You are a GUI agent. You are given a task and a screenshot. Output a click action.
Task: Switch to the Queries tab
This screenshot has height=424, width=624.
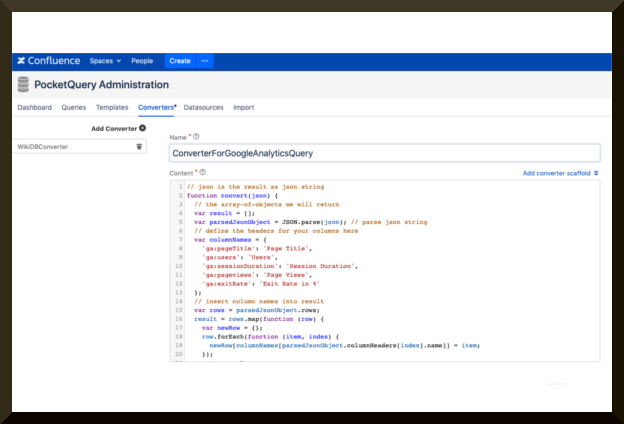pyautogui.click(x=74, y=107)
